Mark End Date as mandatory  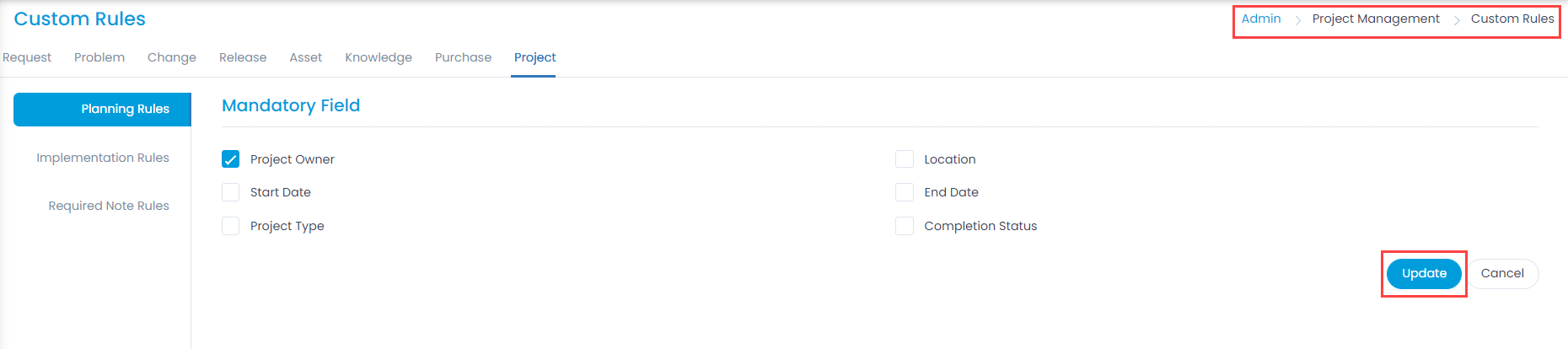(x=905, y=192)
